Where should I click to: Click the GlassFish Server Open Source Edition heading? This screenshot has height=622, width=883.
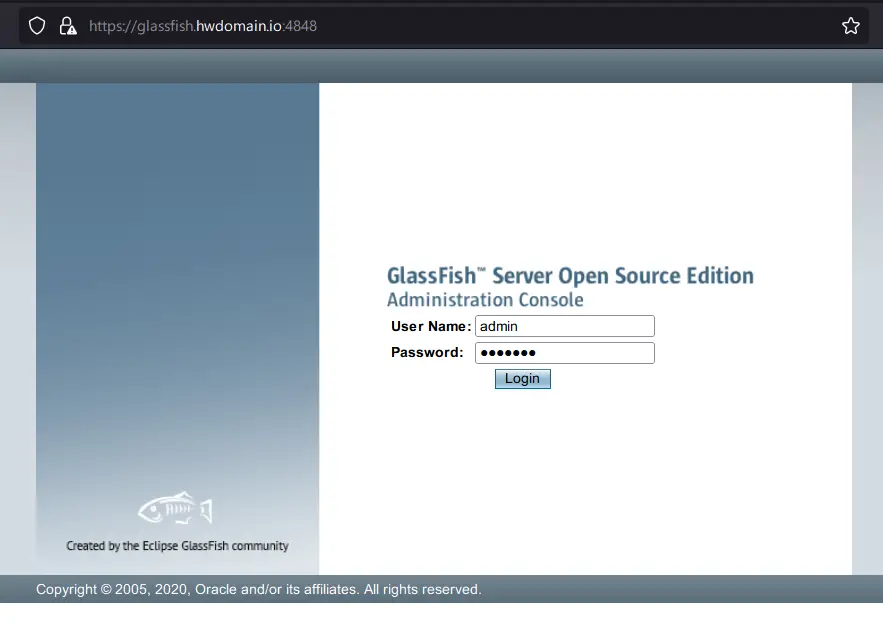(570, 275)
